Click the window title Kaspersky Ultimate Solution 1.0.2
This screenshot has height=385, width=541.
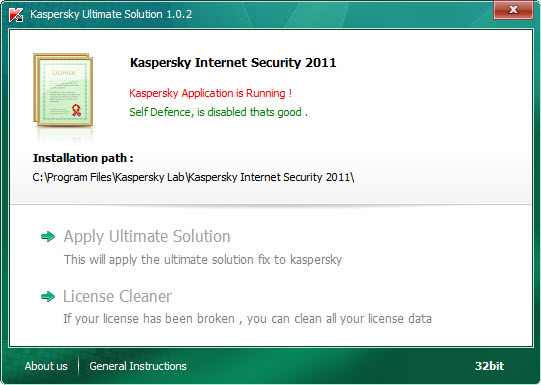111,14
